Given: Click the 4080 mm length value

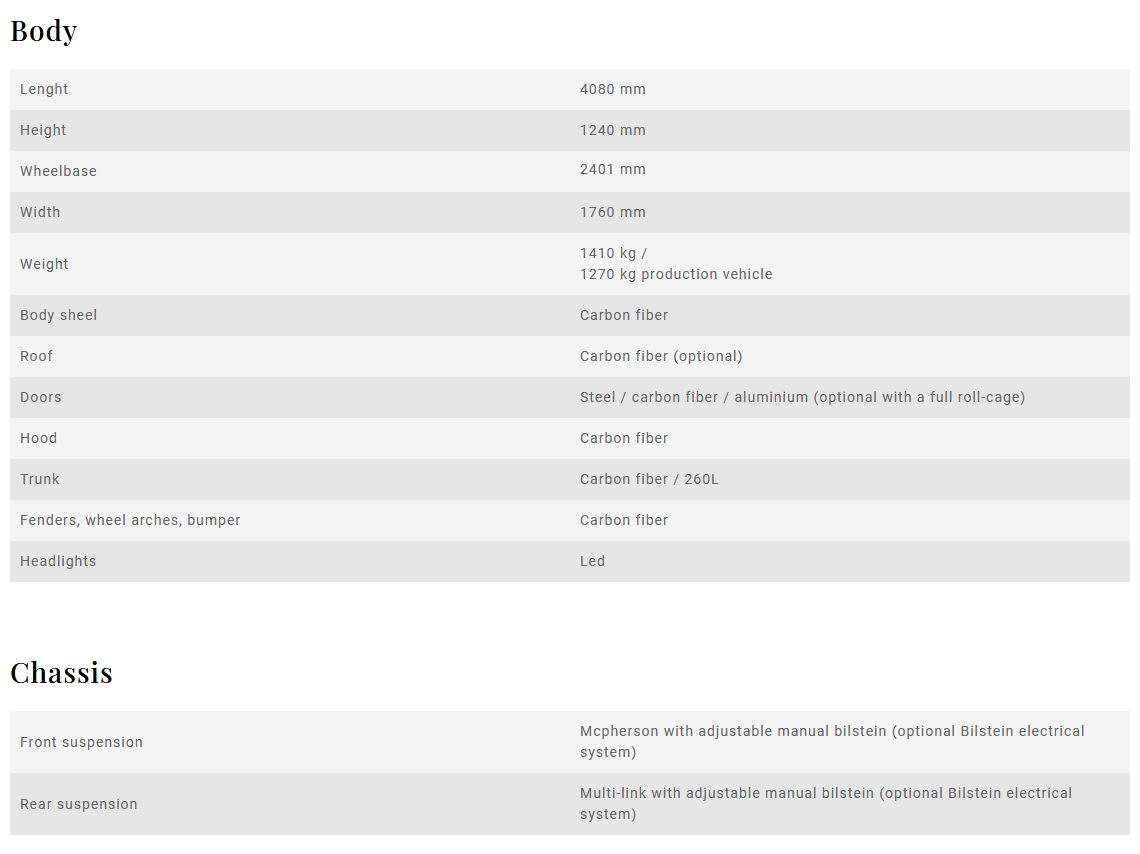Looking at the screenshot, I should coord(612,89).
